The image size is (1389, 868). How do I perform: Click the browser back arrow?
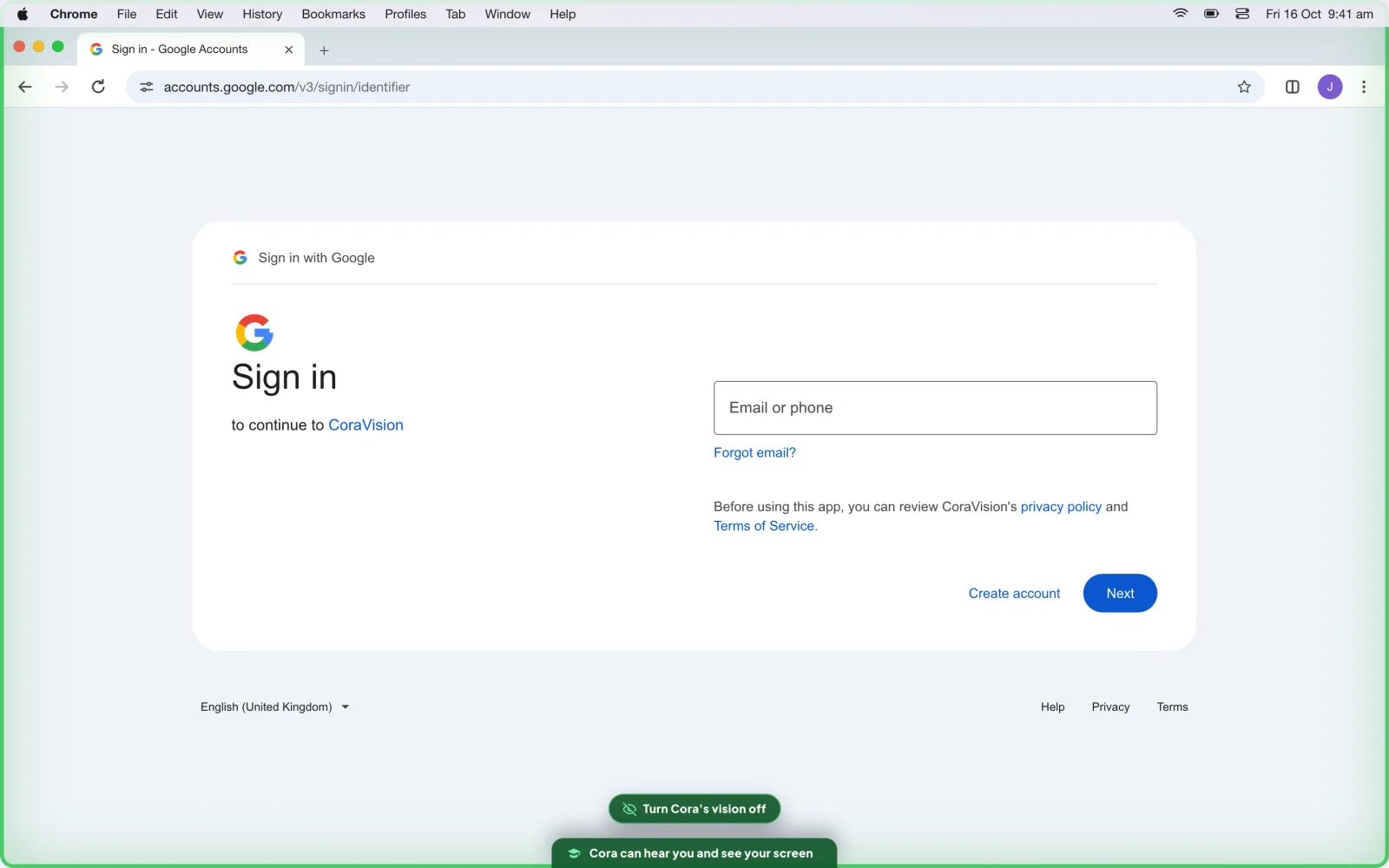tap(25, 87)
